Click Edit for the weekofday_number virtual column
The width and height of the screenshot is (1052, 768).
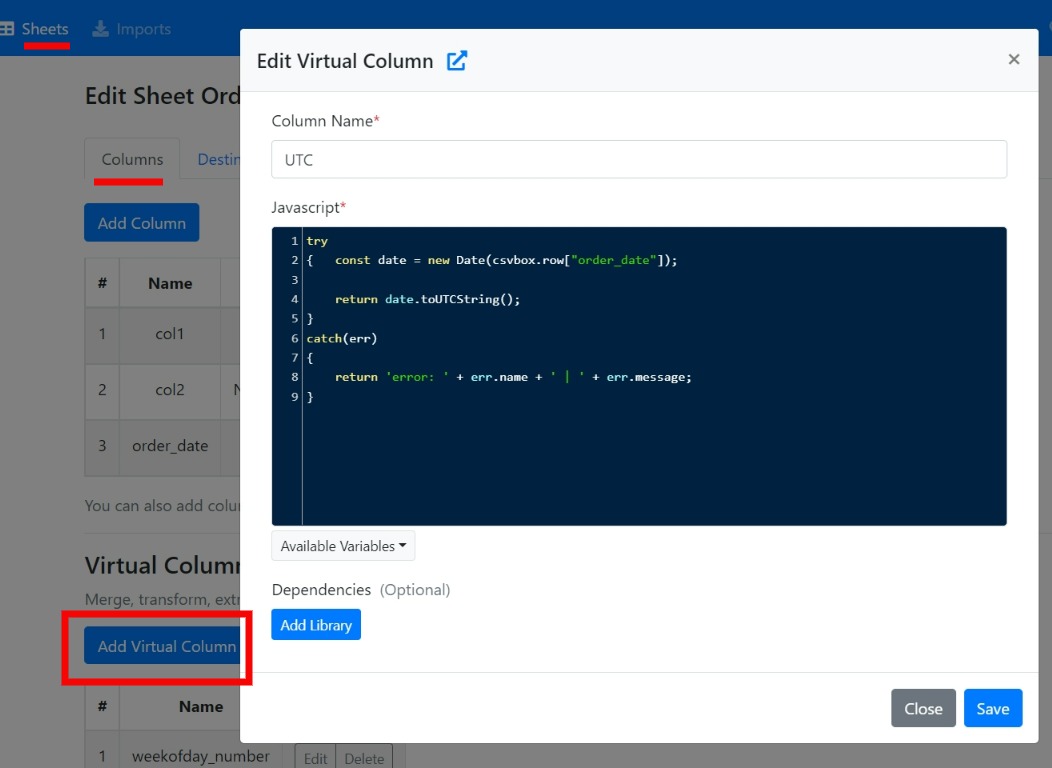[315, 758]
